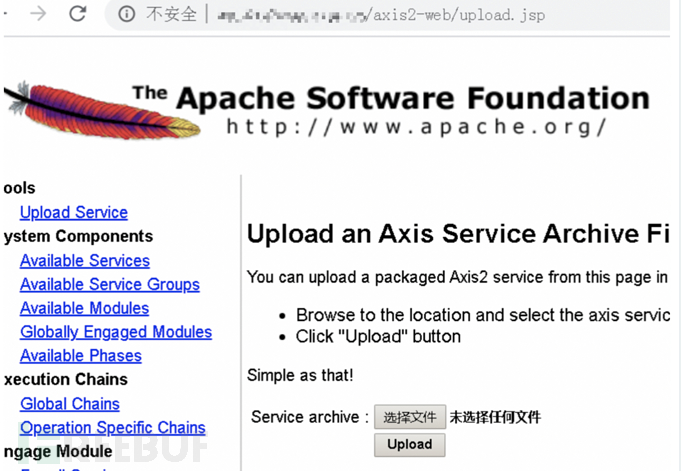Click the 'Simple as that!' text
The width and height of the screenshot is (690, 471).
[300, 375]
